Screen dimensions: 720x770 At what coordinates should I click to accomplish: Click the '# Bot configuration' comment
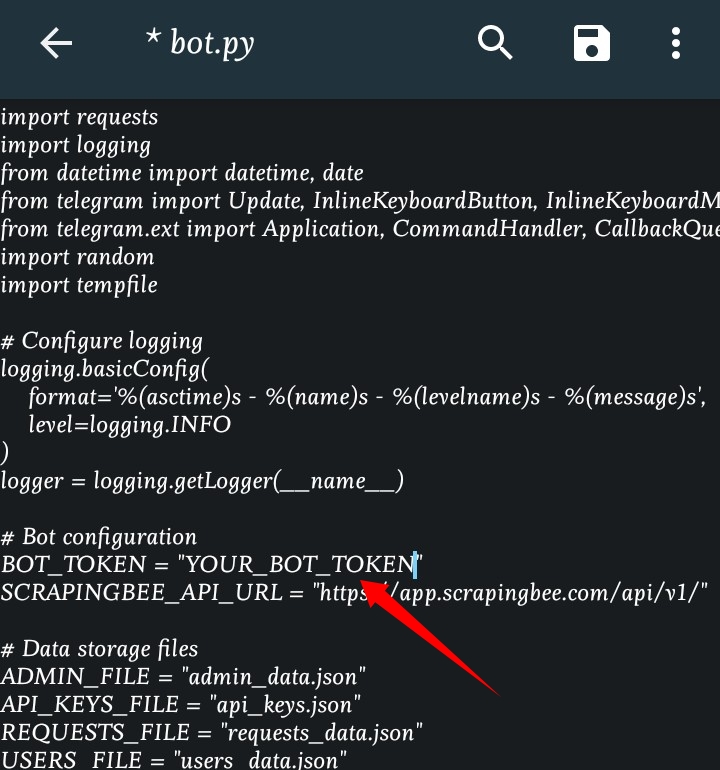pyautogui.click(x=100, y=537)
